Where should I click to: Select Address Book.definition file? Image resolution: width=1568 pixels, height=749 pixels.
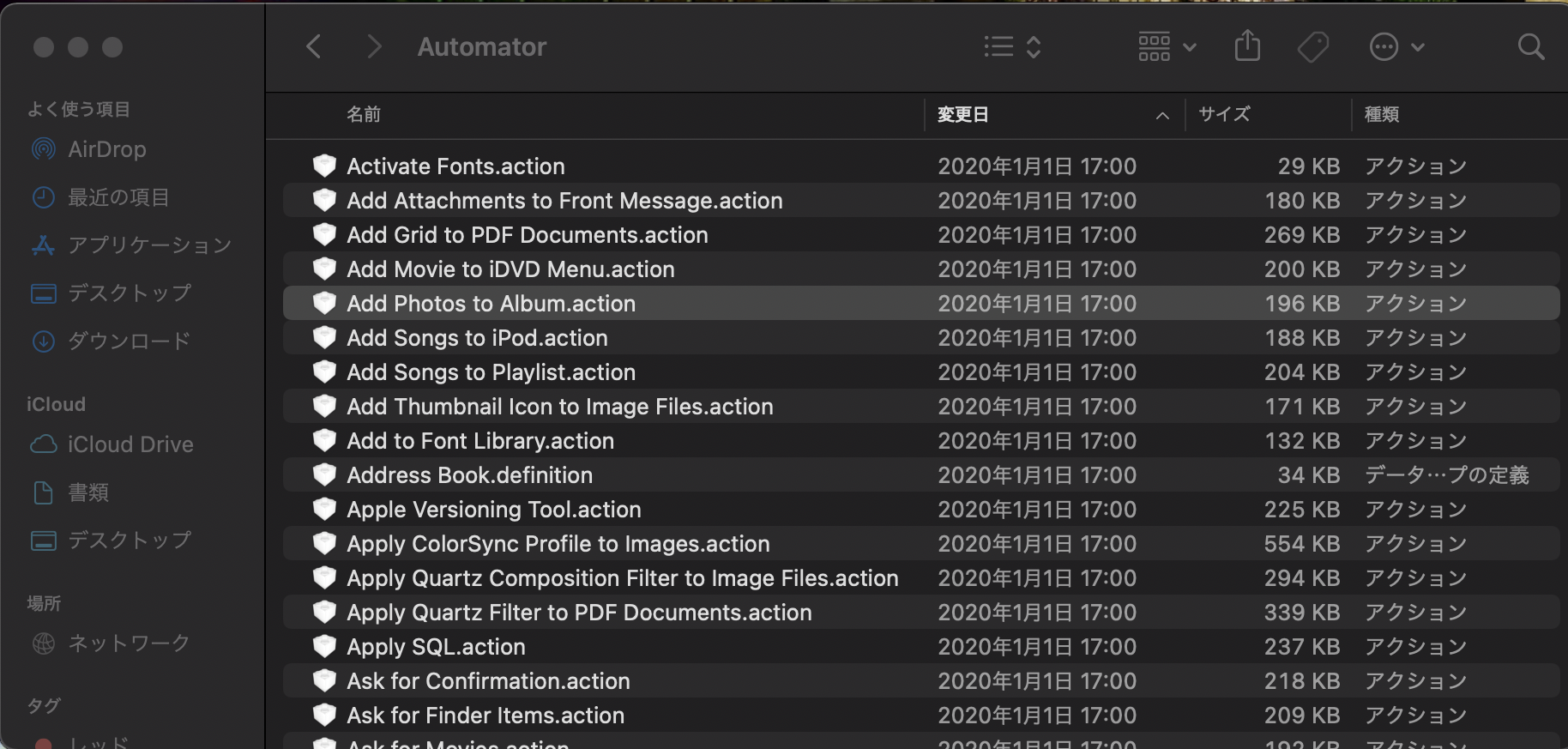[x=469, y=475]
